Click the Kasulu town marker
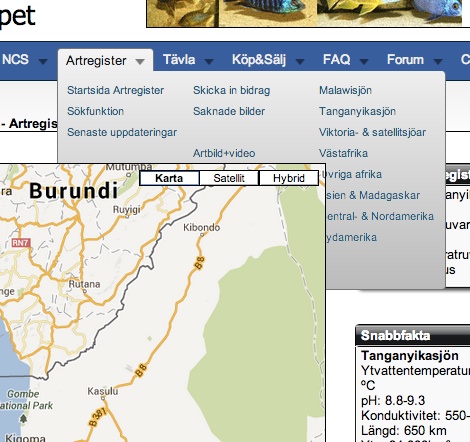The image size is (470, 442). pyautogui.click(x=103, y=398)
